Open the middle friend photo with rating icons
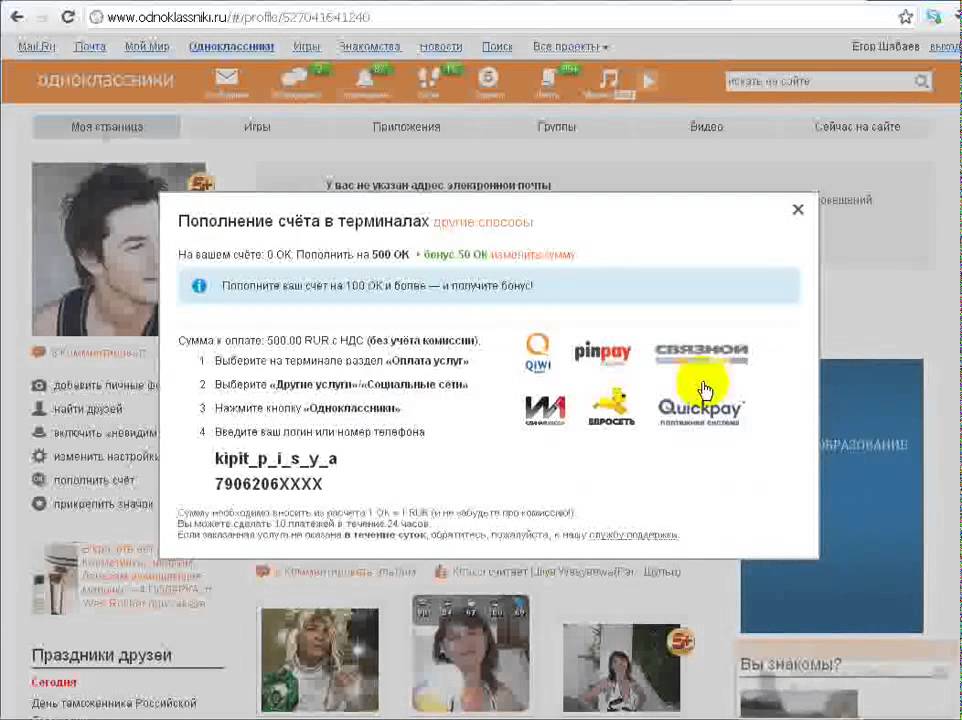 click(x=470, y=653)
